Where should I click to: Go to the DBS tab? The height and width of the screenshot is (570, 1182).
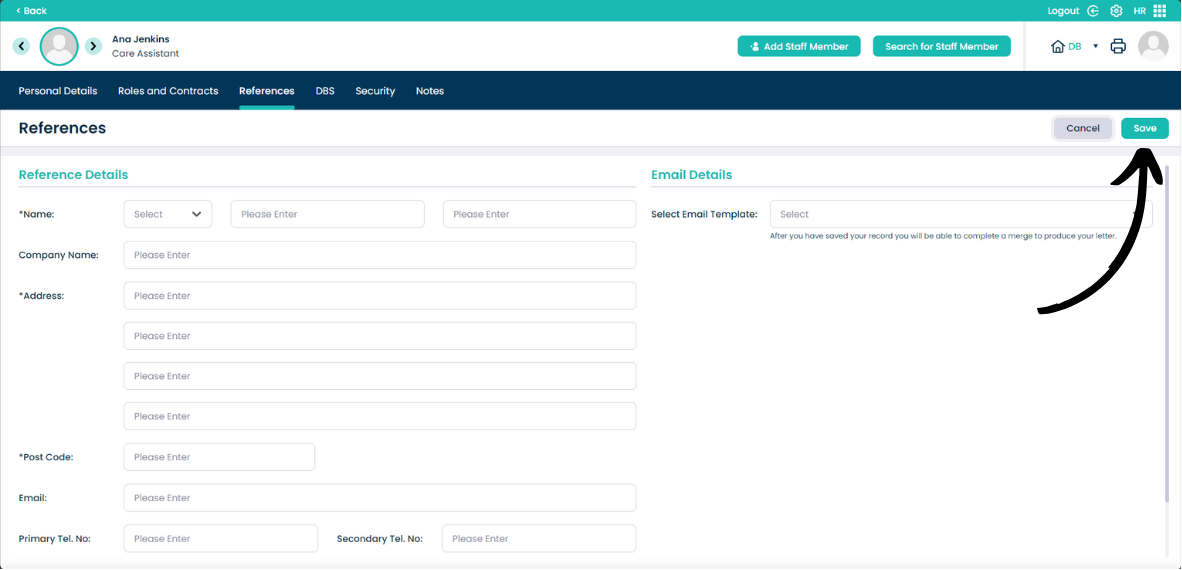point(325,91)
